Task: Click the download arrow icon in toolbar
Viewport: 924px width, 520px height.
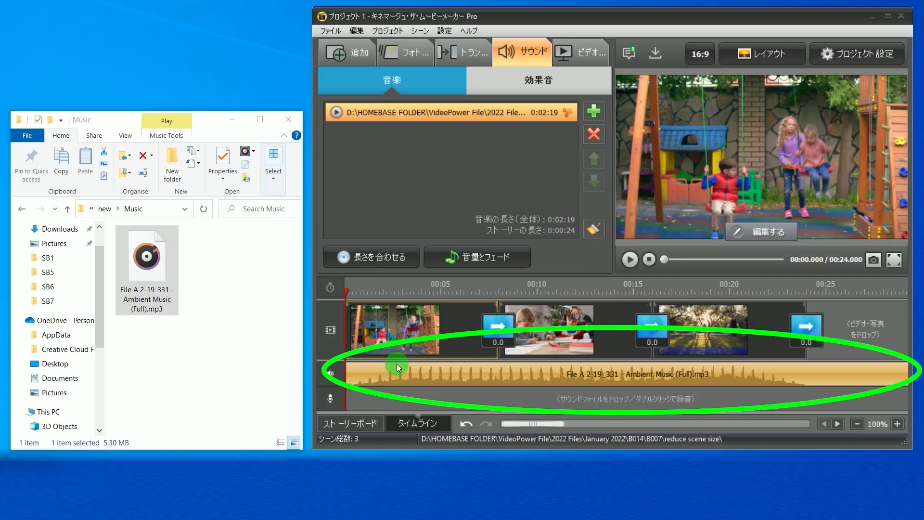Action: (656, 53)
